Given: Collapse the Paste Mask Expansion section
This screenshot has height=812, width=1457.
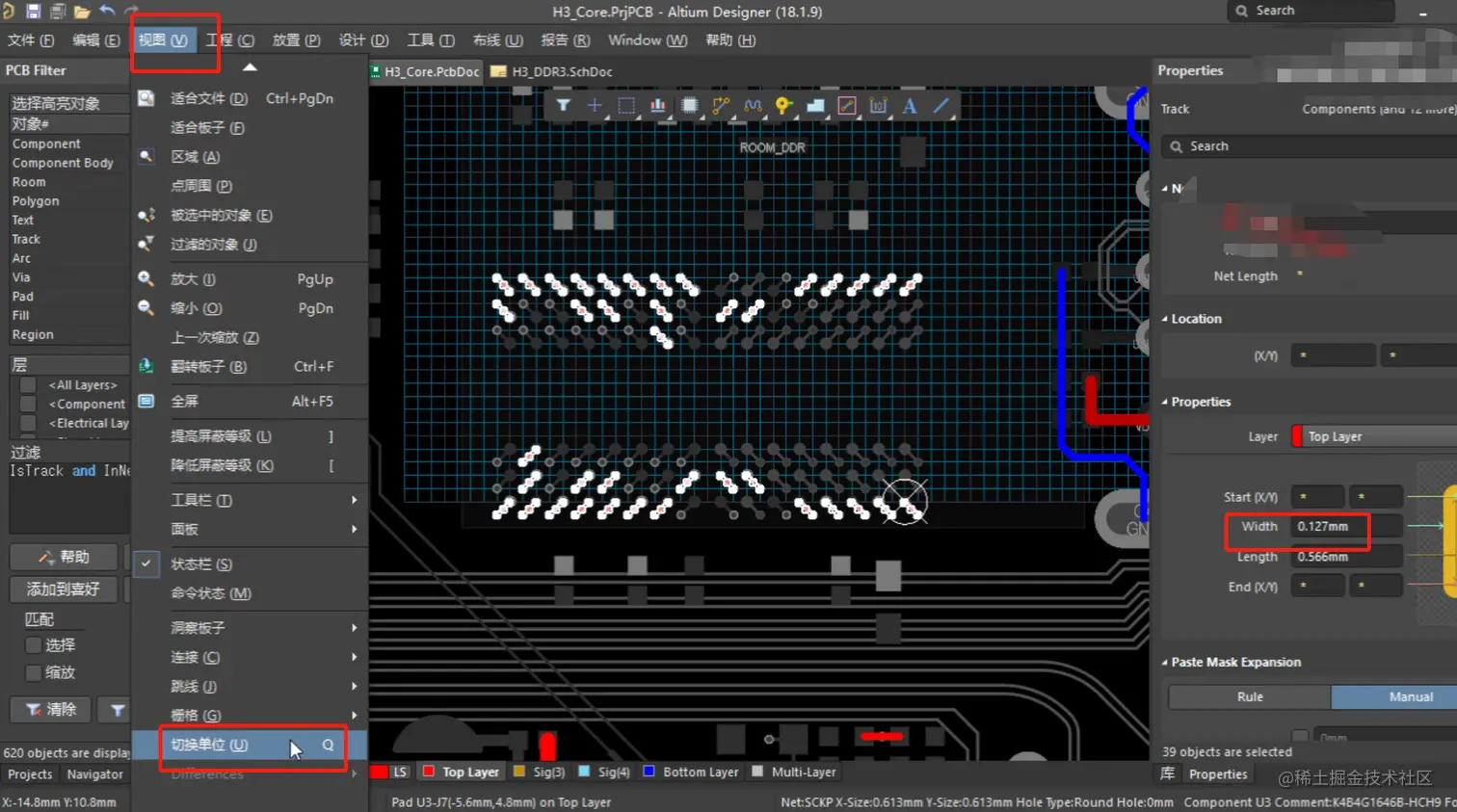Looking at the screenshot, I should tap(1165, 663).
